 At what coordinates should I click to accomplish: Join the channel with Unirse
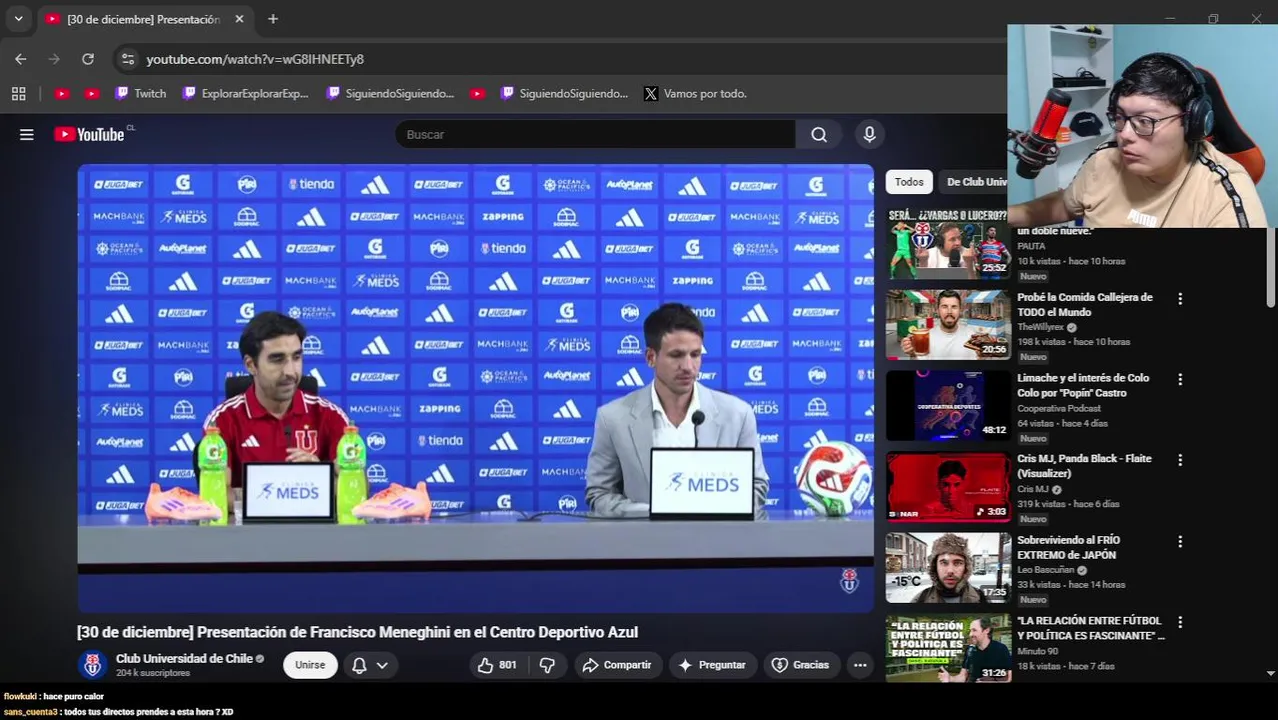tap(310, 665)
